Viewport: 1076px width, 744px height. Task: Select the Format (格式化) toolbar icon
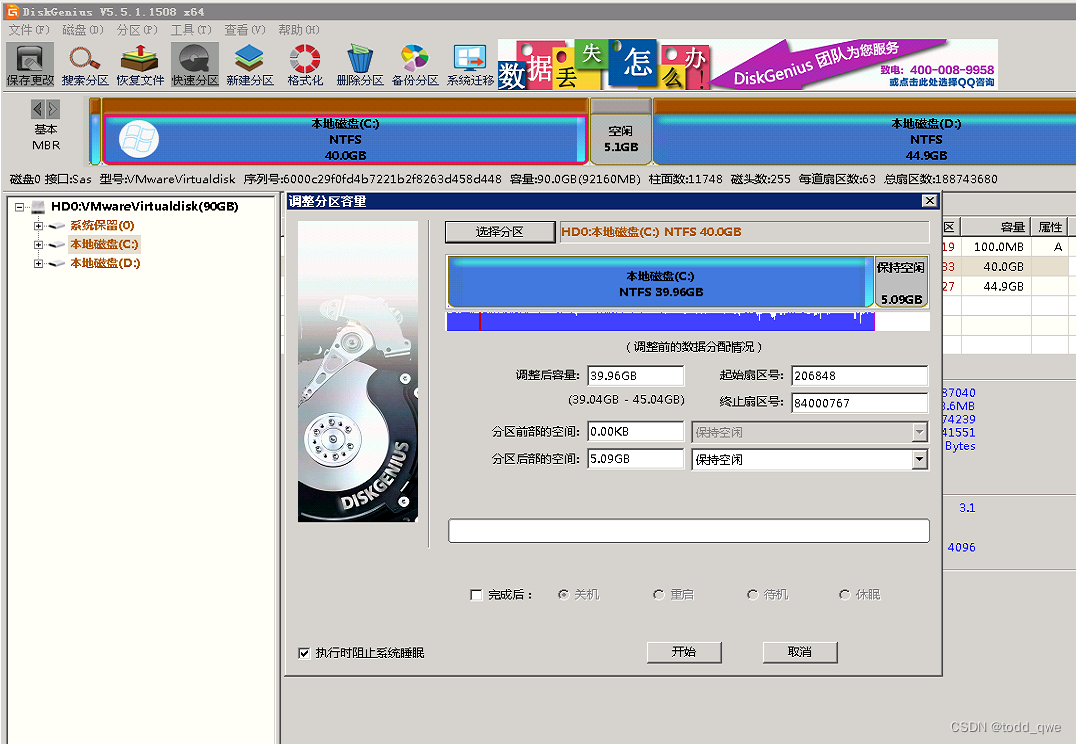tap(305, 65)
